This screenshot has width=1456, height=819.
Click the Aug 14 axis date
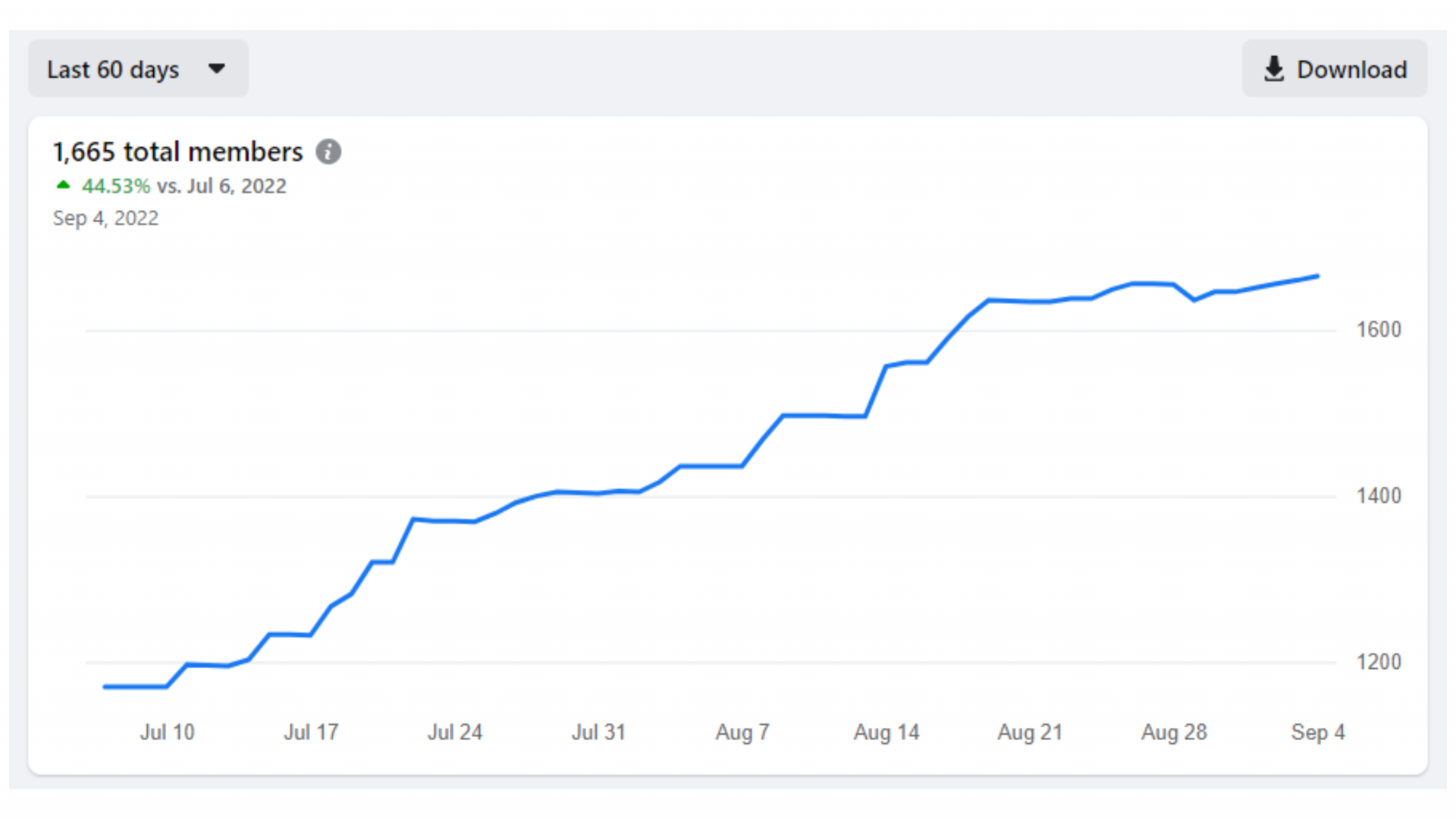tap(886, 733)
